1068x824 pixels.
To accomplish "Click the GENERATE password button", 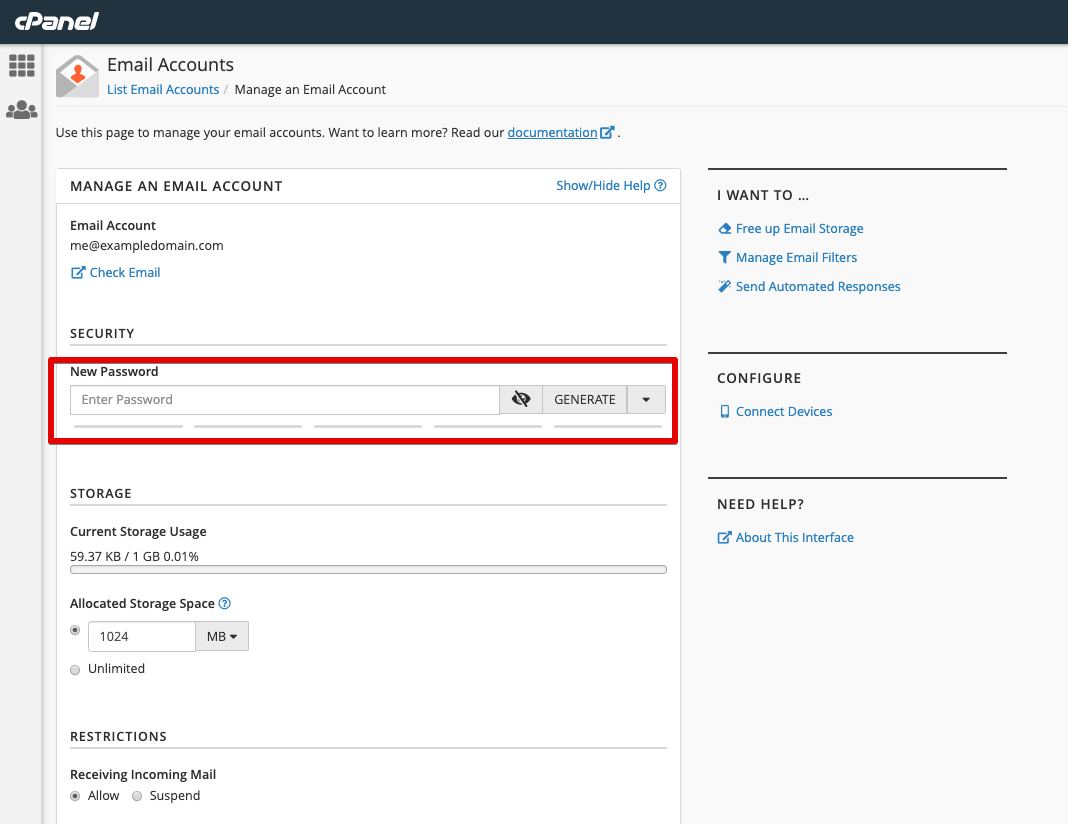I will 584,399.
